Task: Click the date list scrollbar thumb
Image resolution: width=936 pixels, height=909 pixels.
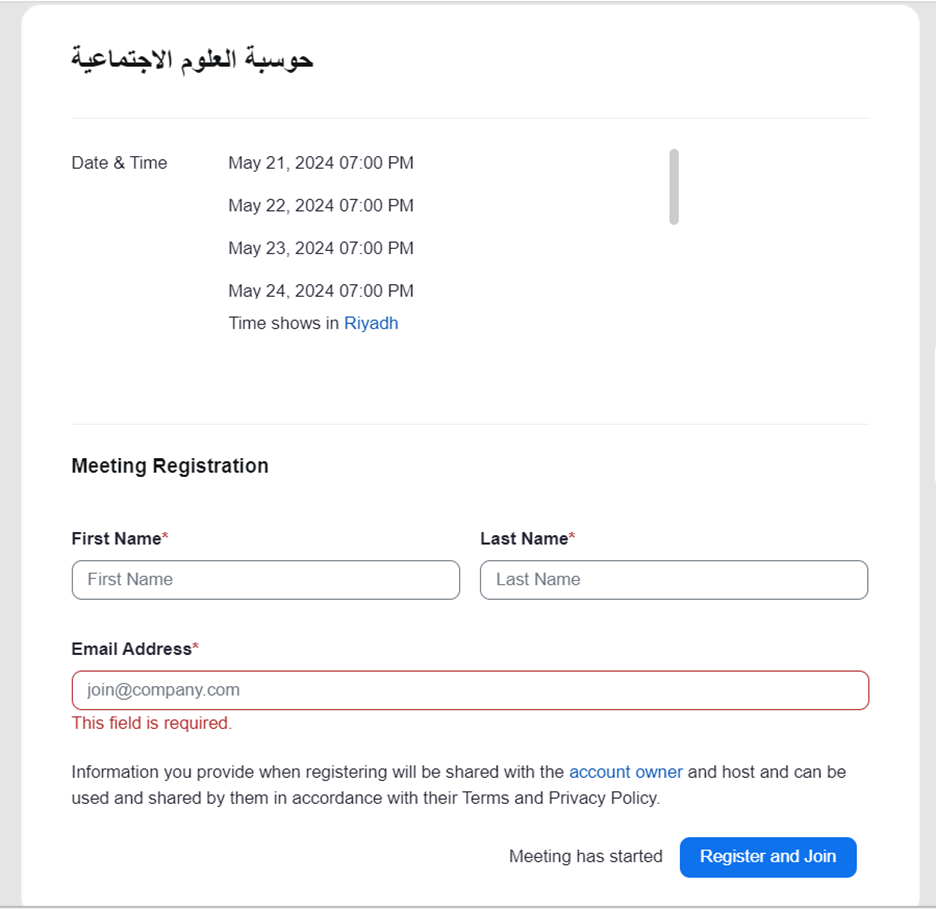Action: point(674,187)
